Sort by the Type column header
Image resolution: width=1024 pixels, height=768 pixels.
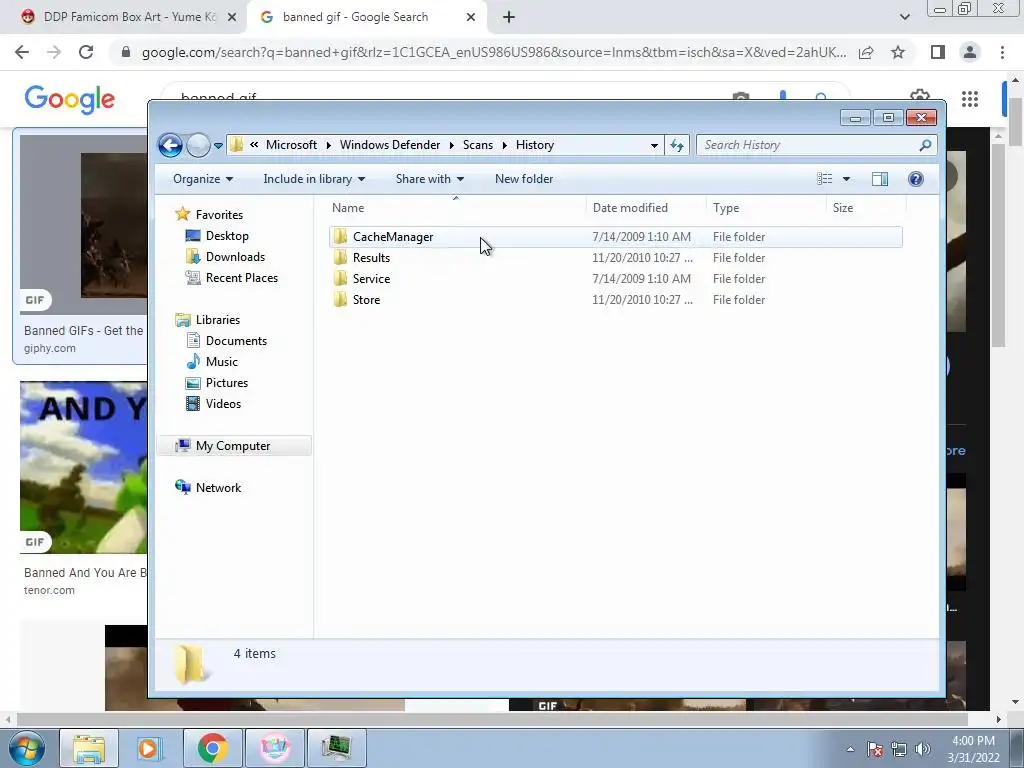click(x=766, y=208)
